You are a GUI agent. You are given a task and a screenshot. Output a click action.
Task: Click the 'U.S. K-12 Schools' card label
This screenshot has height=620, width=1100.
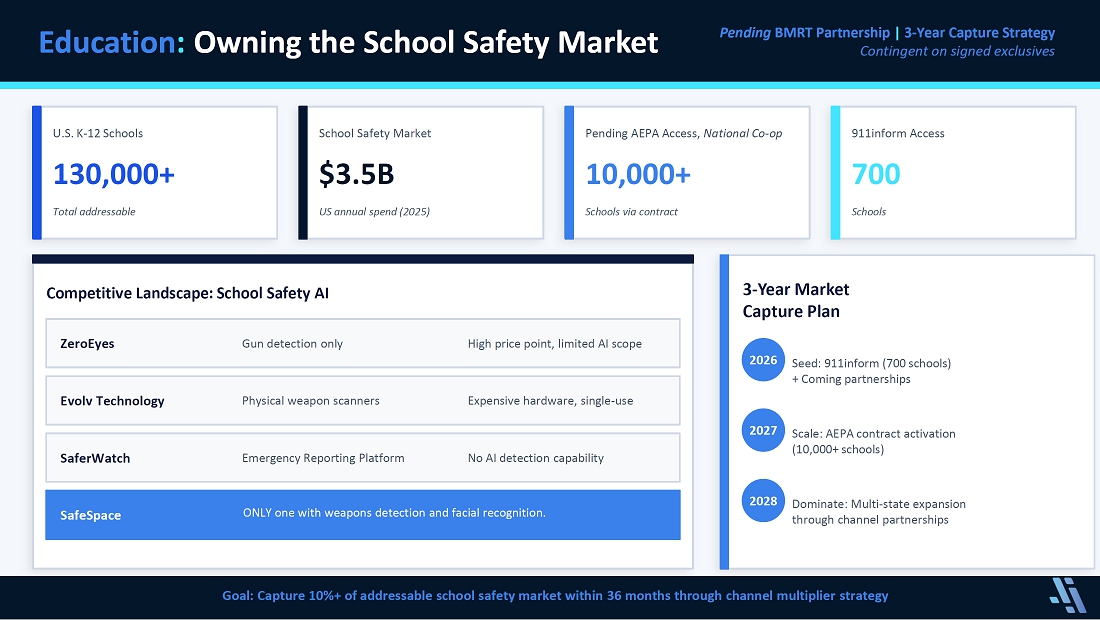(x=98, y=133)
